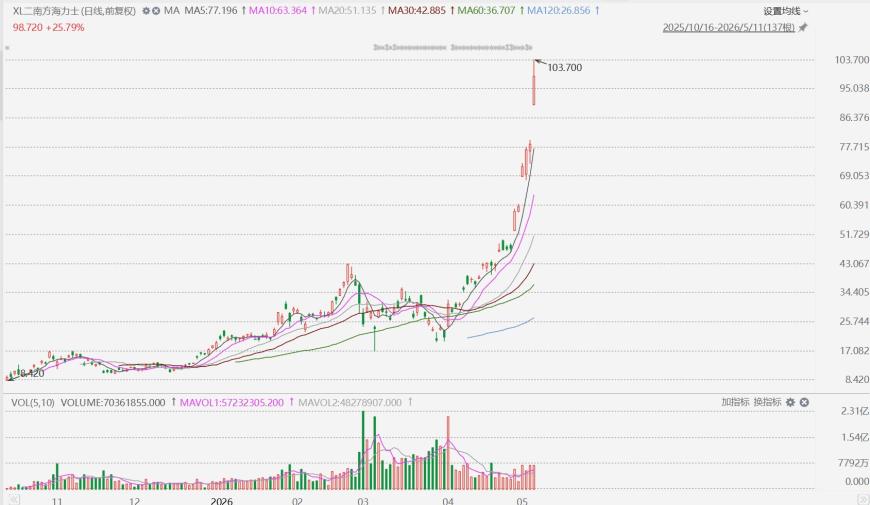Open VOL indicator settings gear
The image size is (870, 505).
coord(791,402)
